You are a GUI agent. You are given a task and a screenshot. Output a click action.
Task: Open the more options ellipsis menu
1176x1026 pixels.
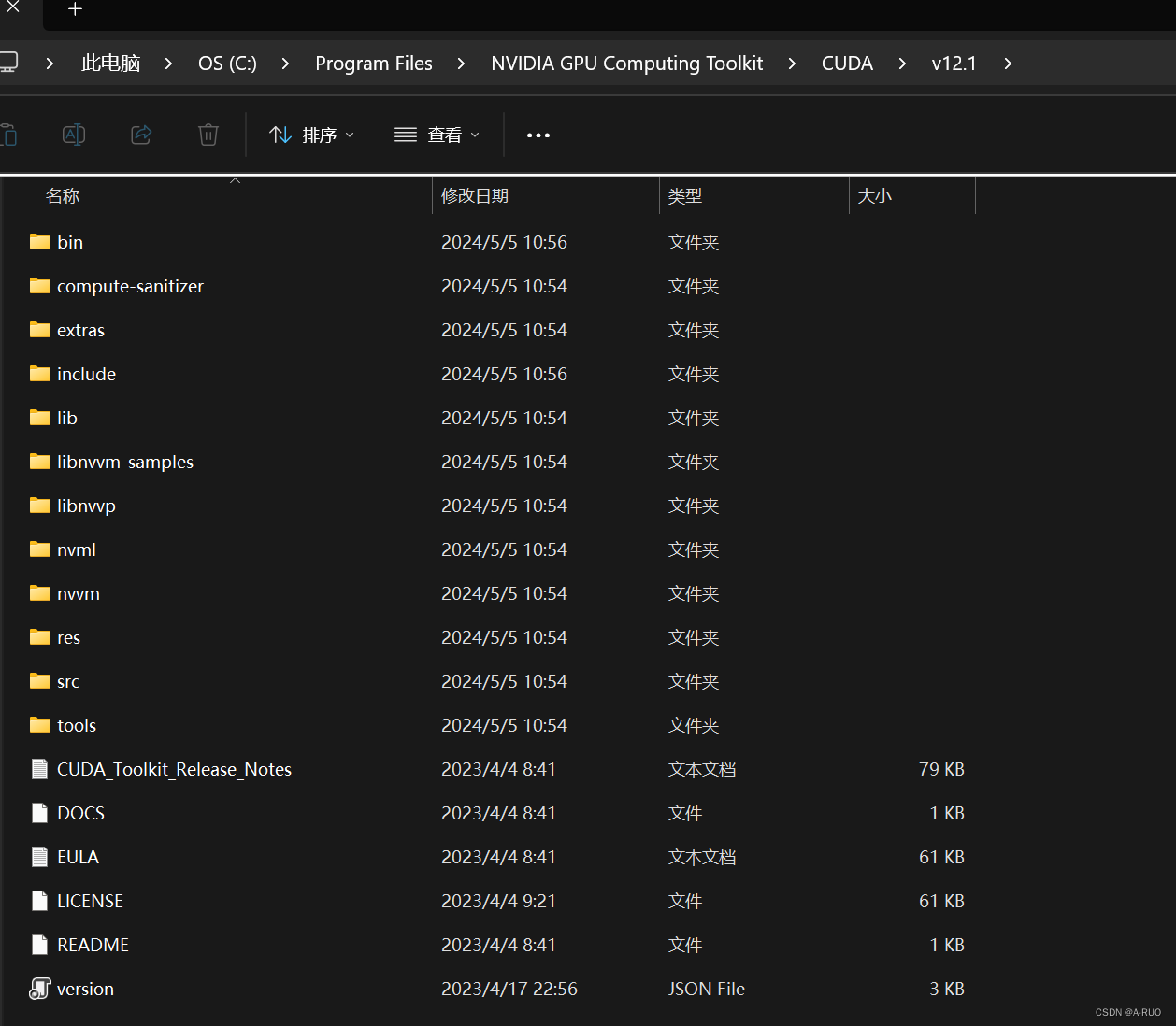[538, 135]
